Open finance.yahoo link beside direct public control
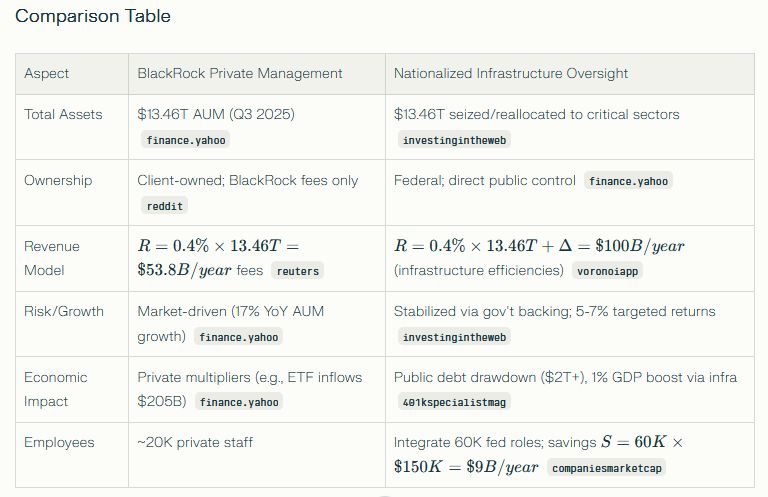 [628, 181]
